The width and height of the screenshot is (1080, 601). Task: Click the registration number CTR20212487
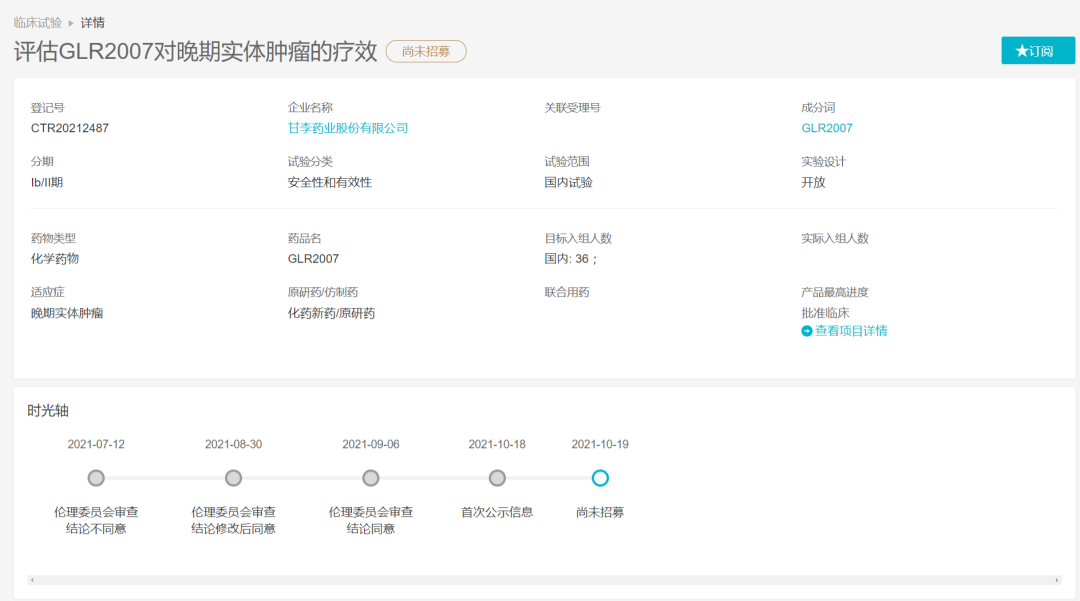click(70, 128)
